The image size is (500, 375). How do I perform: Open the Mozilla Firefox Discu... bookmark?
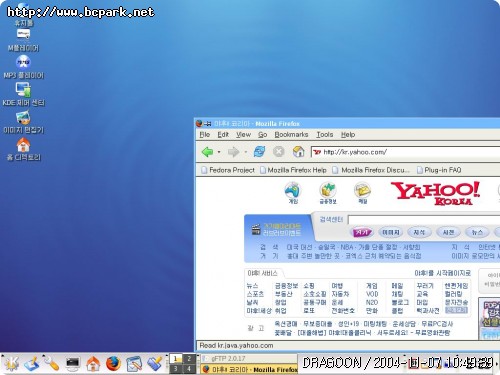[x=371, y=170]
